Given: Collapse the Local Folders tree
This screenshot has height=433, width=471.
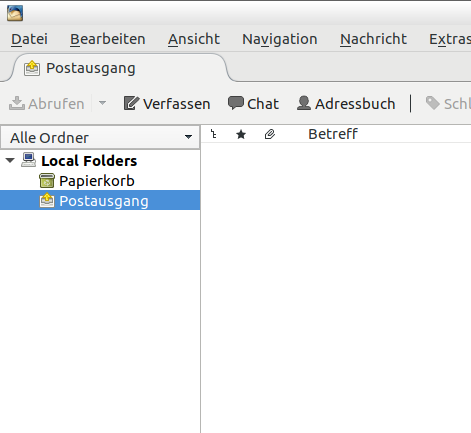Looking at the screenshot, I should click(x=10, y=160).
